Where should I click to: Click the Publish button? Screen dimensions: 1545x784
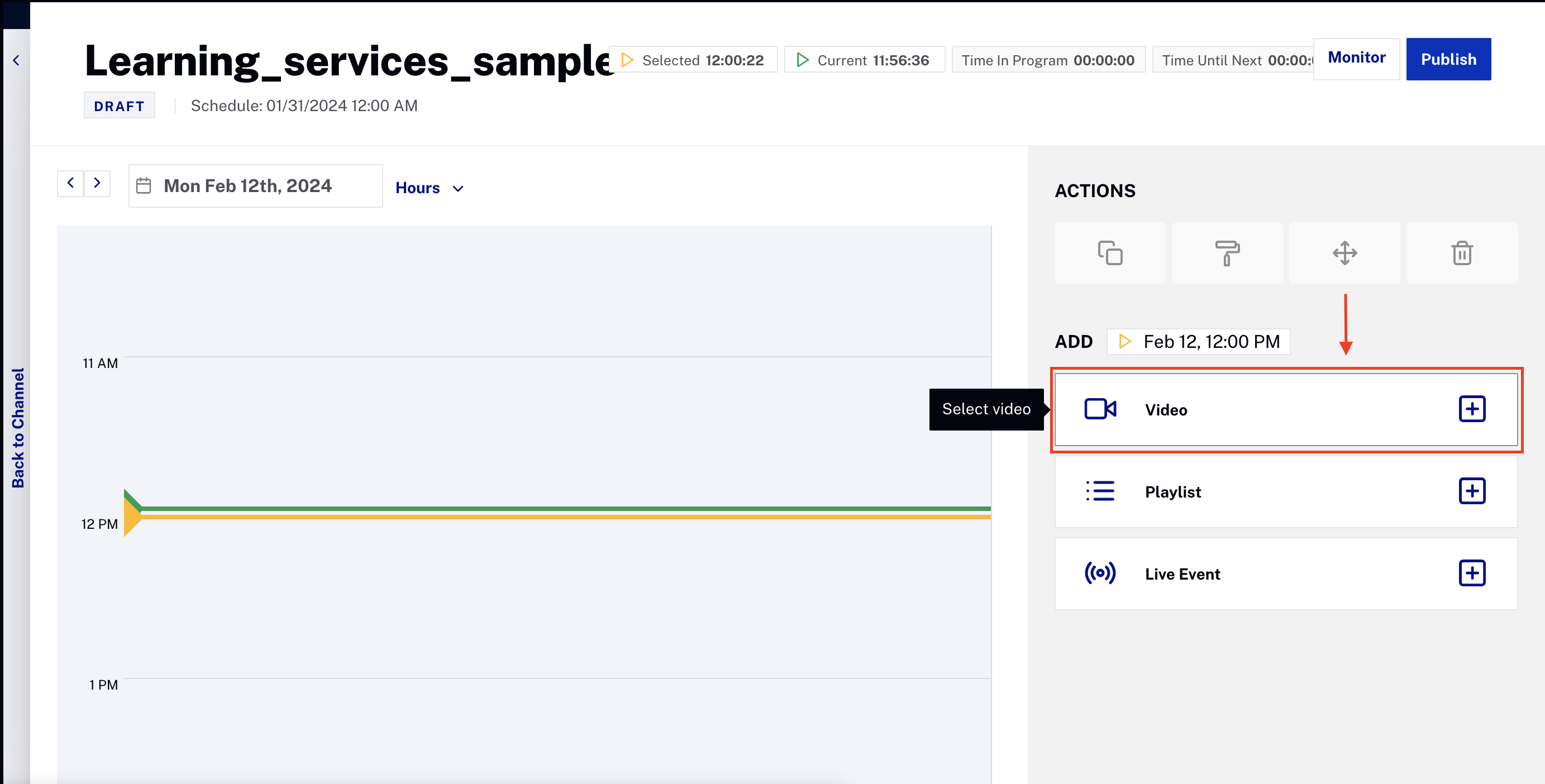point(1448,59)
